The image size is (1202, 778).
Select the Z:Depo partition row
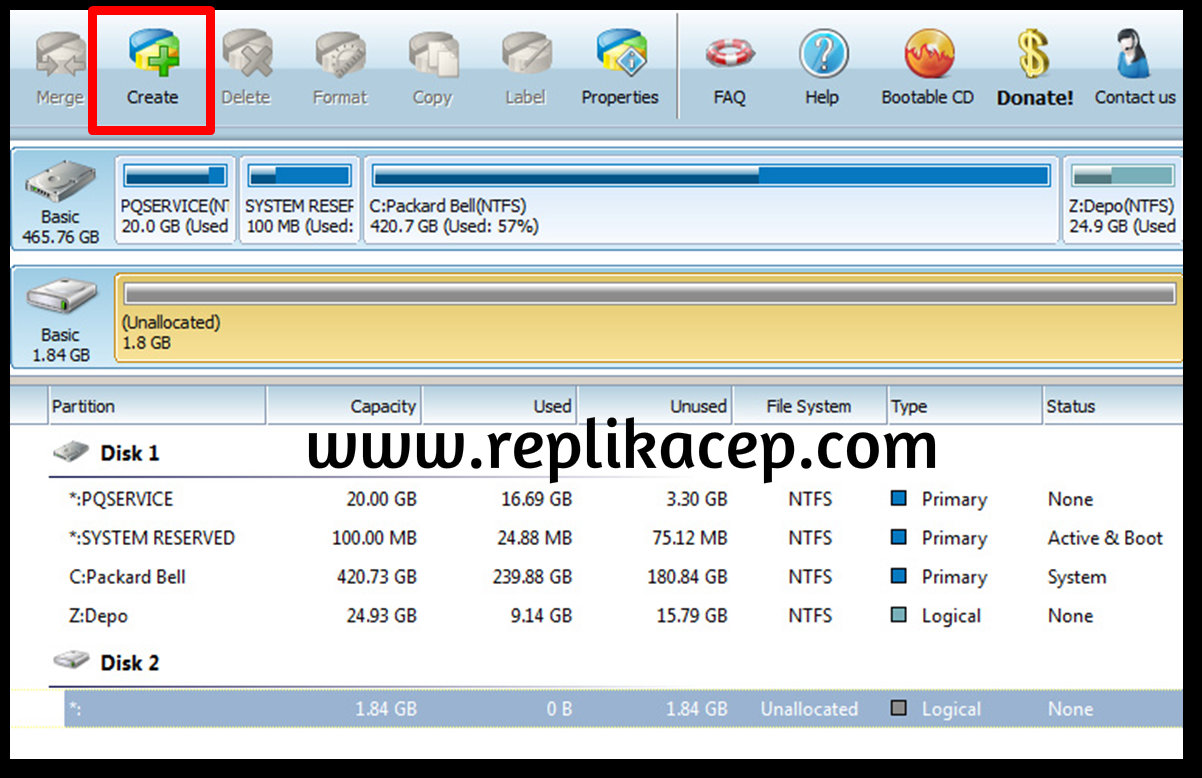(98, 616)
